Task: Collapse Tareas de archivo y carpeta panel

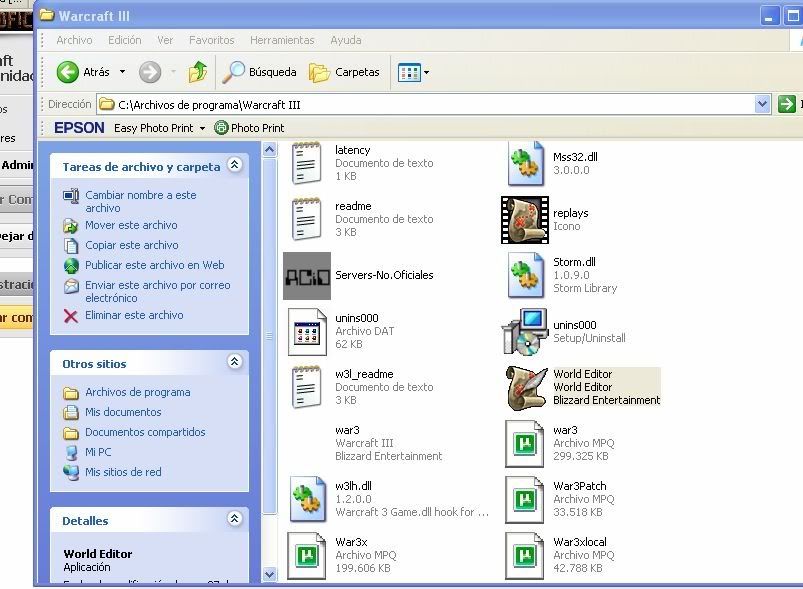Action: pos(235,164)
